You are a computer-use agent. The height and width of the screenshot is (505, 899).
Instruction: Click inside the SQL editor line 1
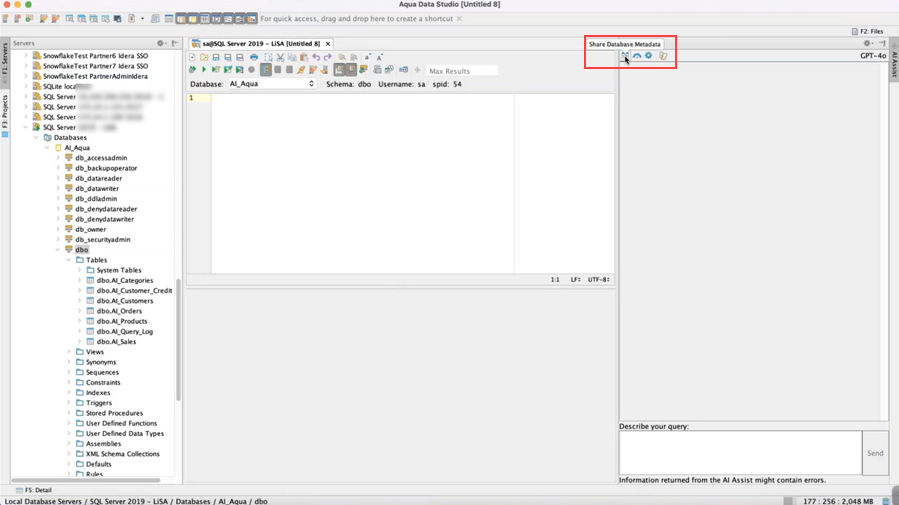pyautogui.click(x=362, y=98)
